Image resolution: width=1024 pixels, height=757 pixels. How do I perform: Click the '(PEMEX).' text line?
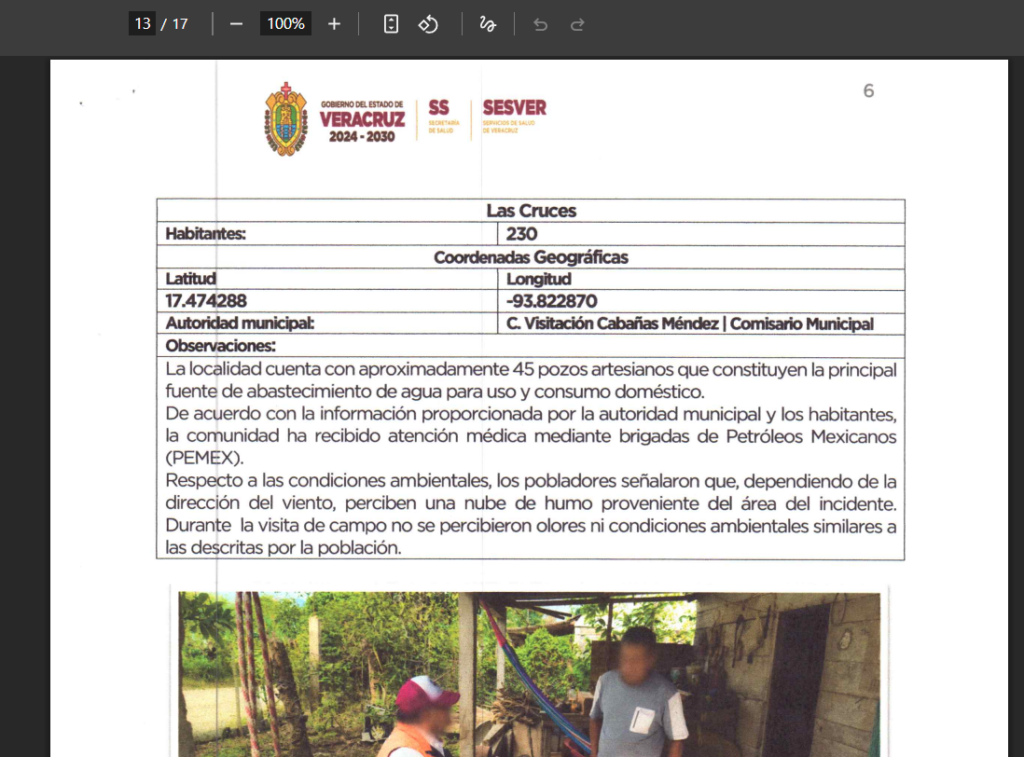[204, 458]
